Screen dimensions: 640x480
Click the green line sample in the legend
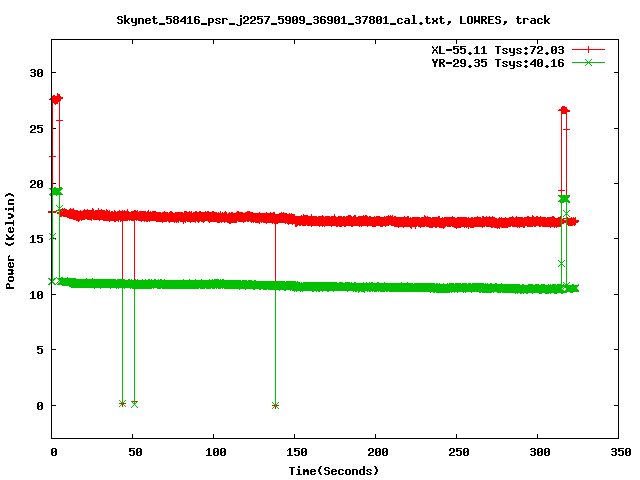[x=588, y=62]
